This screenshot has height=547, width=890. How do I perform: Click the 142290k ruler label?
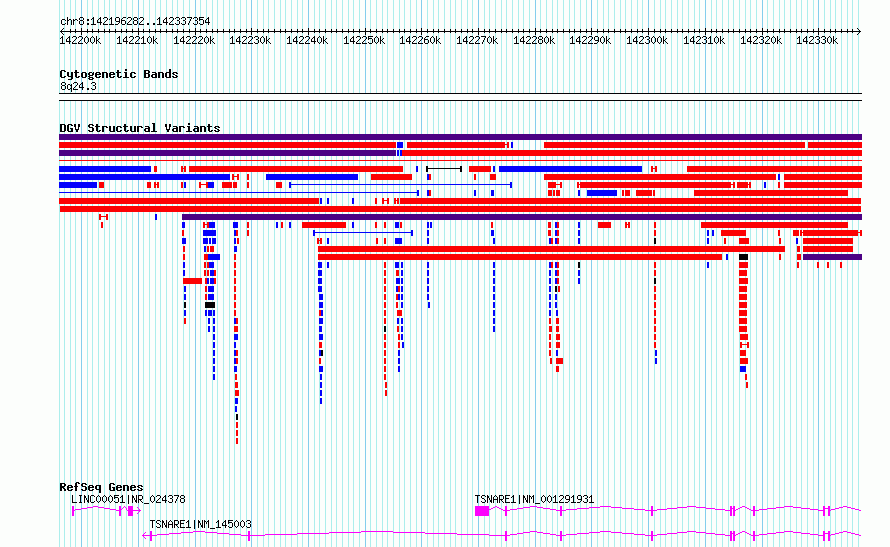point(590,41)
